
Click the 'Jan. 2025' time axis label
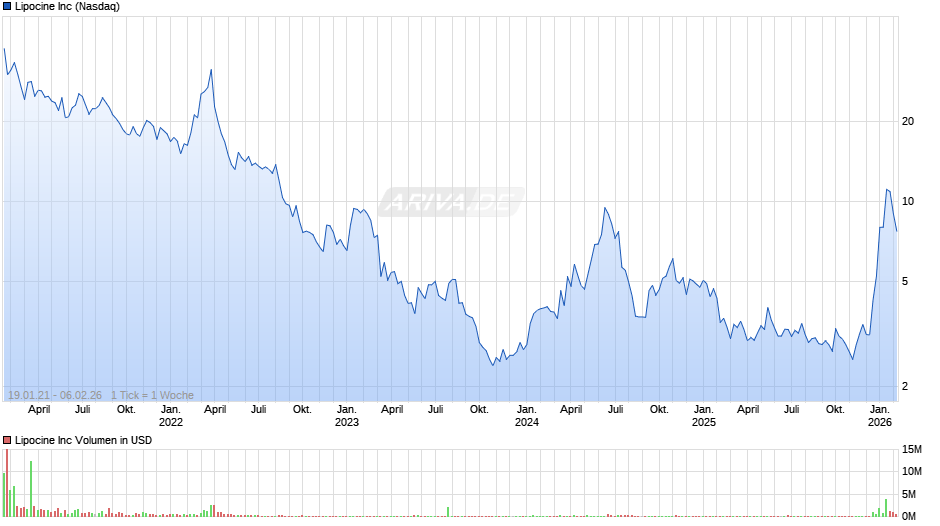(x=703, y=416)
